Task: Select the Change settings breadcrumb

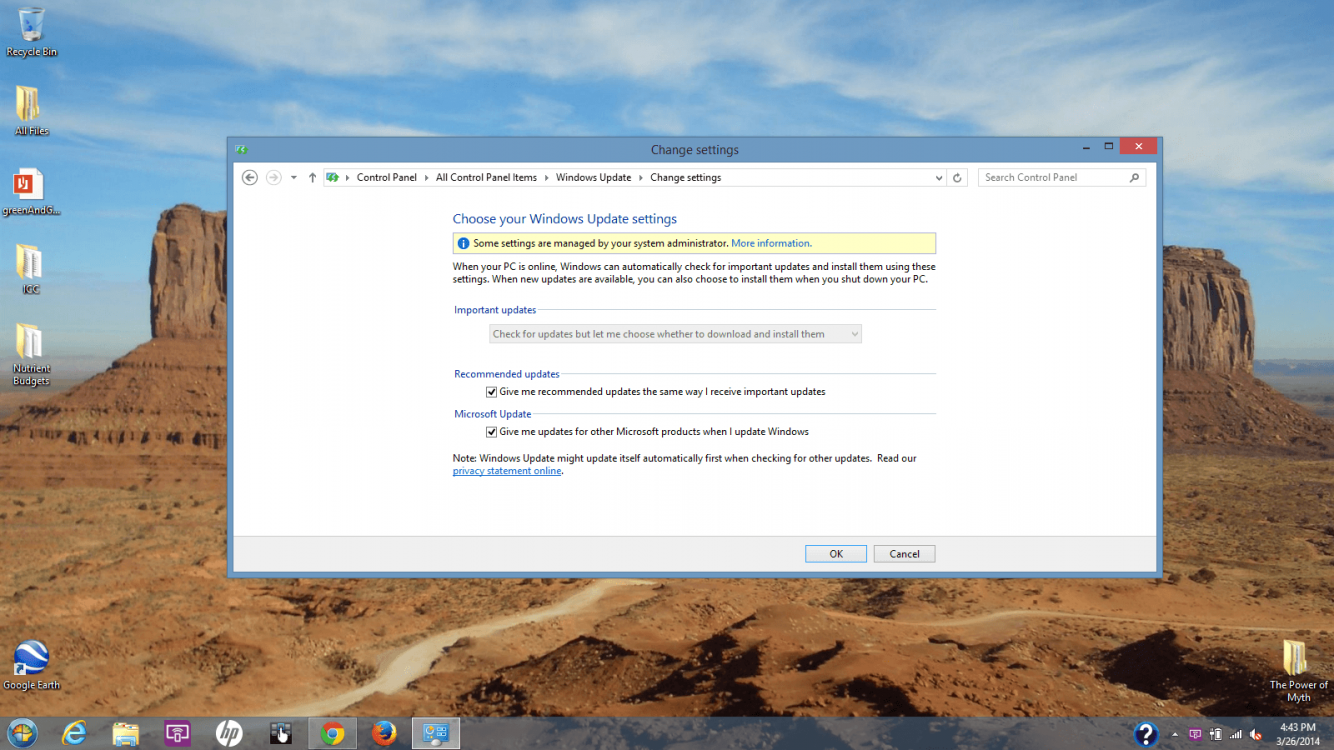Action: point(685,178)
